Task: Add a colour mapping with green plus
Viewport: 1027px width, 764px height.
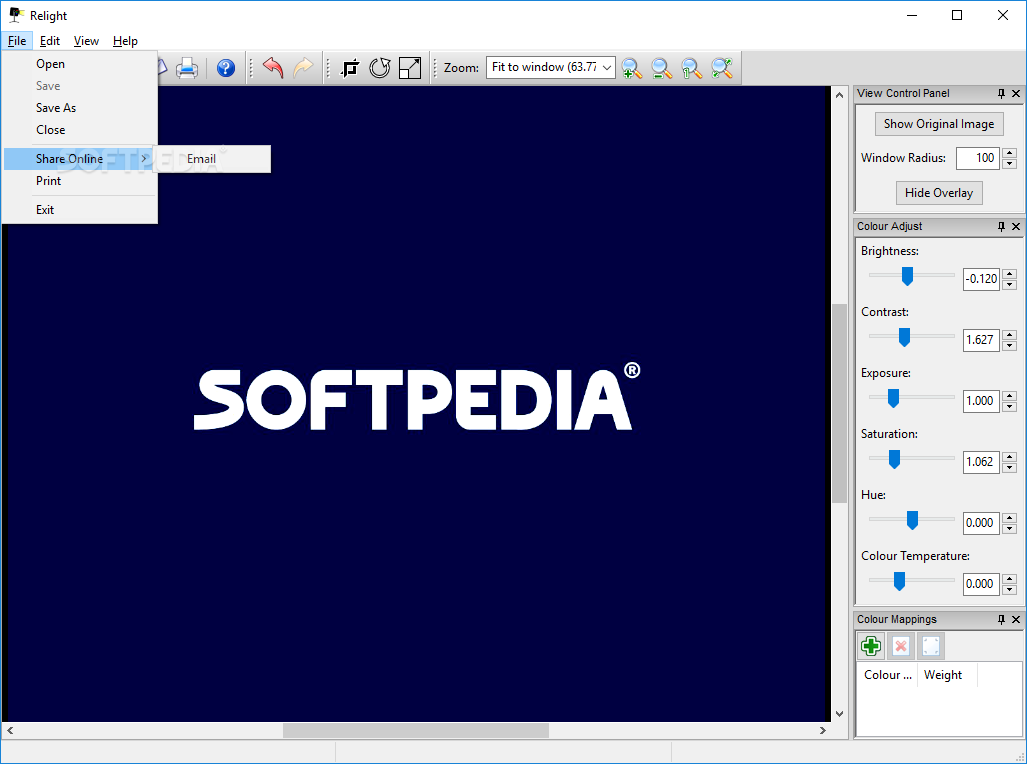Action: pyautogui.click(x=871, y=647)
